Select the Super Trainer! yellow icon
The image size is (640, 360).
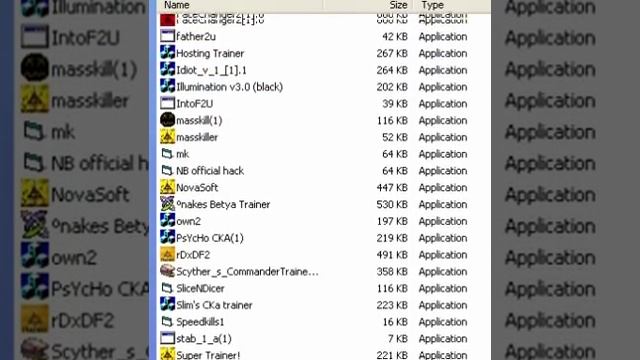(x=167, y=354)
